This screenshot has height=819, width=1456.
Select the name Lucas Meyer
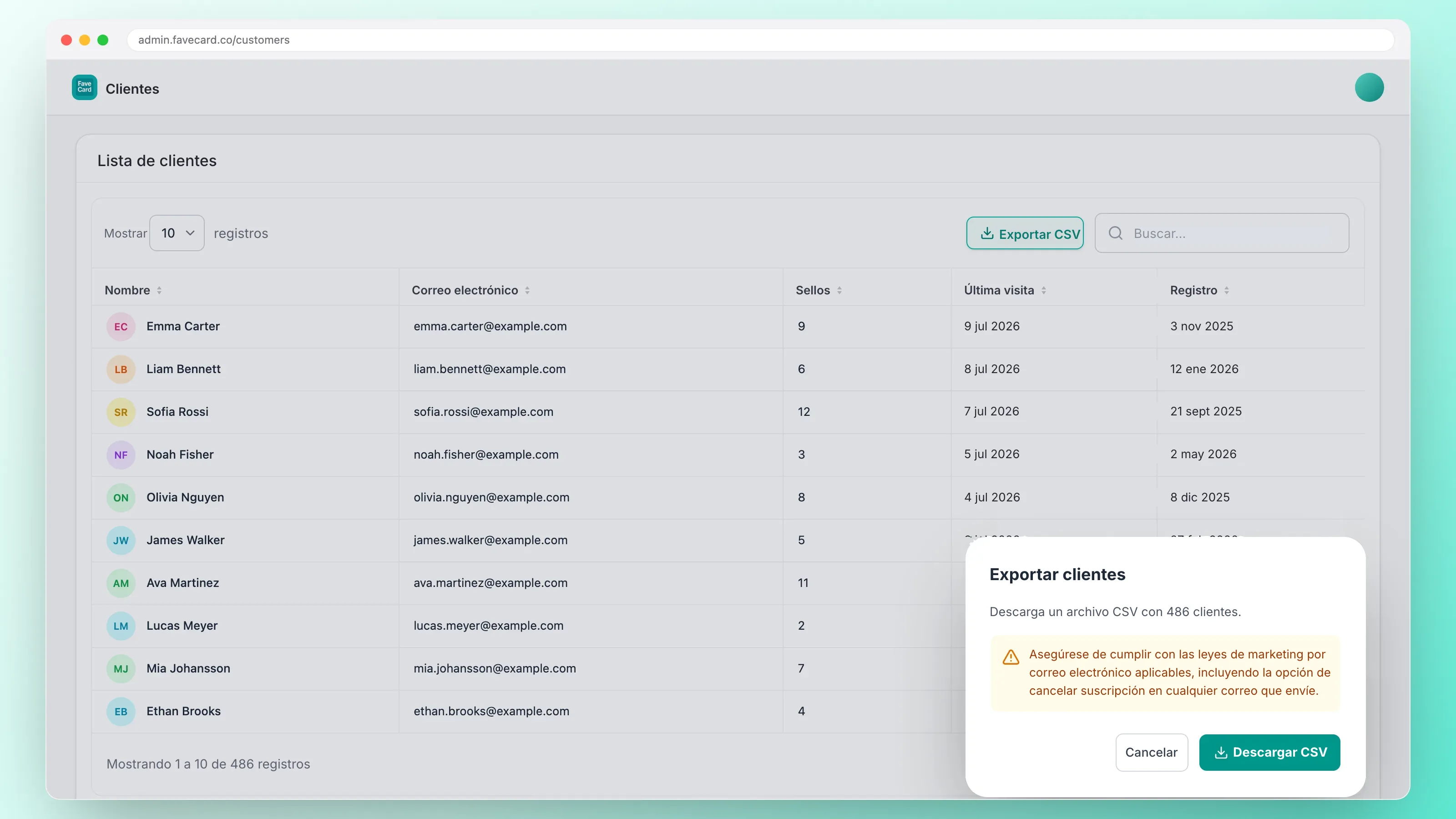182,626
